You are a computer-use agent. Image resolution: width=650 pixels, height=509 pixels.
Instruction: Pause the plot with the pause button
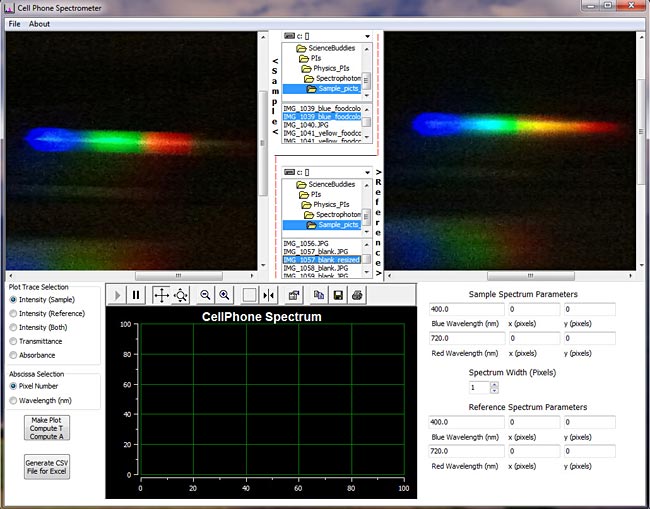click(x=137, y=295)
